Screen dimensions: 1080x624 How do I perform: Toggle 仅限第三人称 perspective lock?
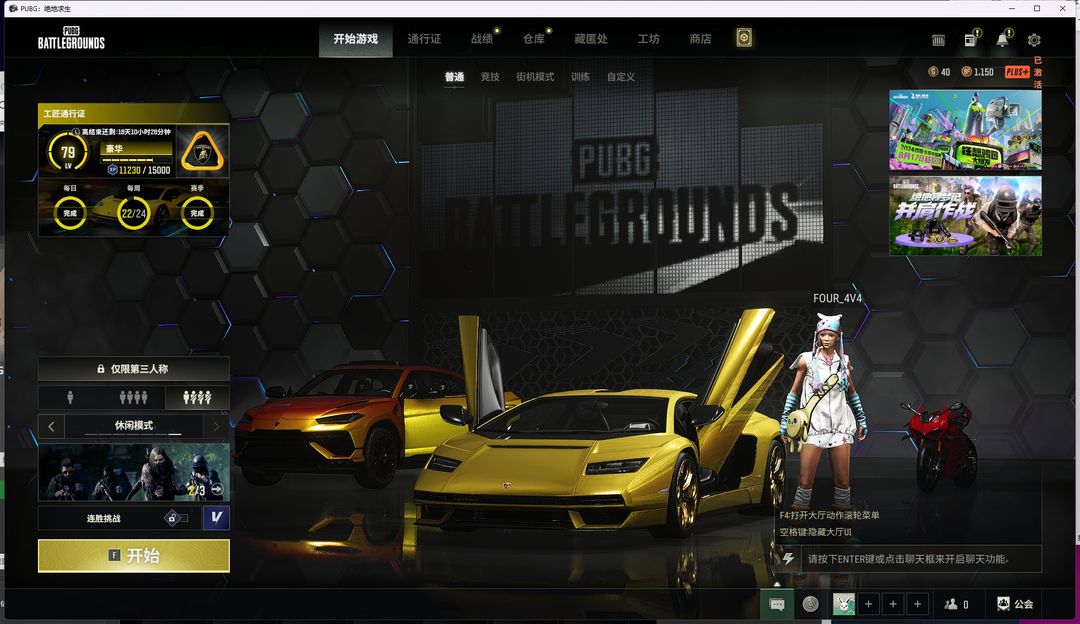(x=134, y=368)
